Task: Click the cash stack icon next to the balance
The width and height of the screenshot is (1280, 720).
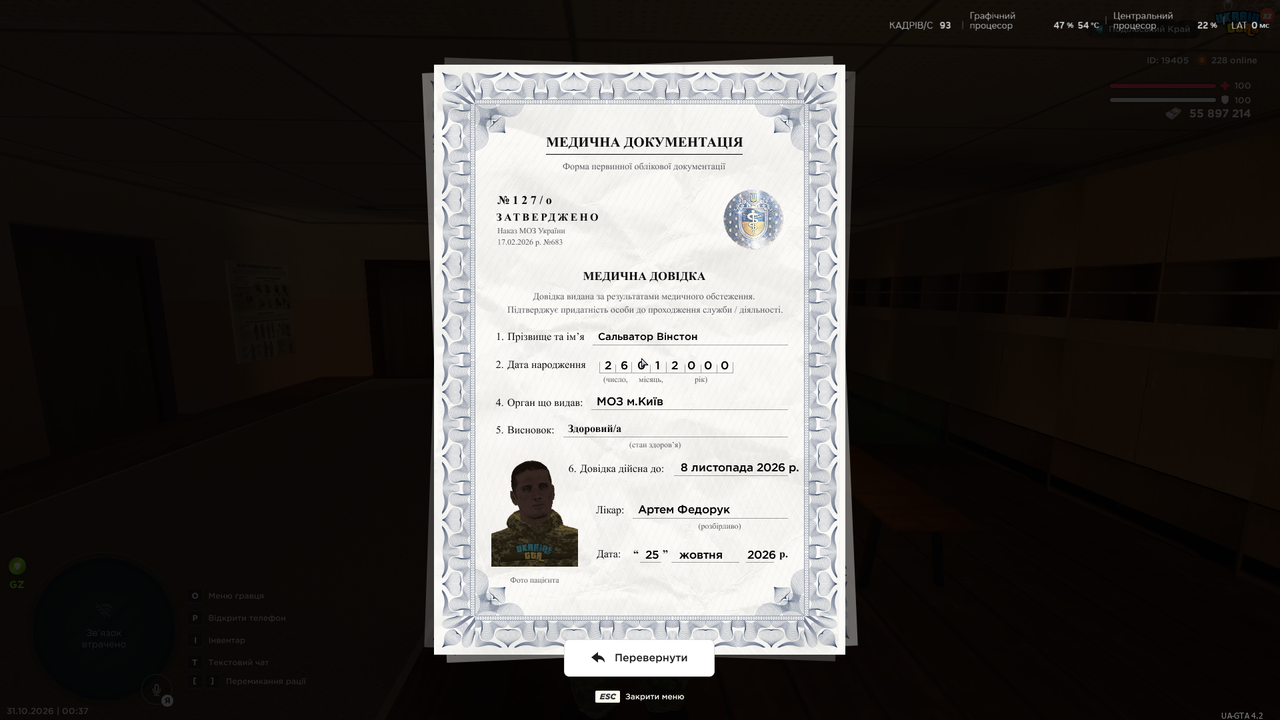Action: point(1174,114)
